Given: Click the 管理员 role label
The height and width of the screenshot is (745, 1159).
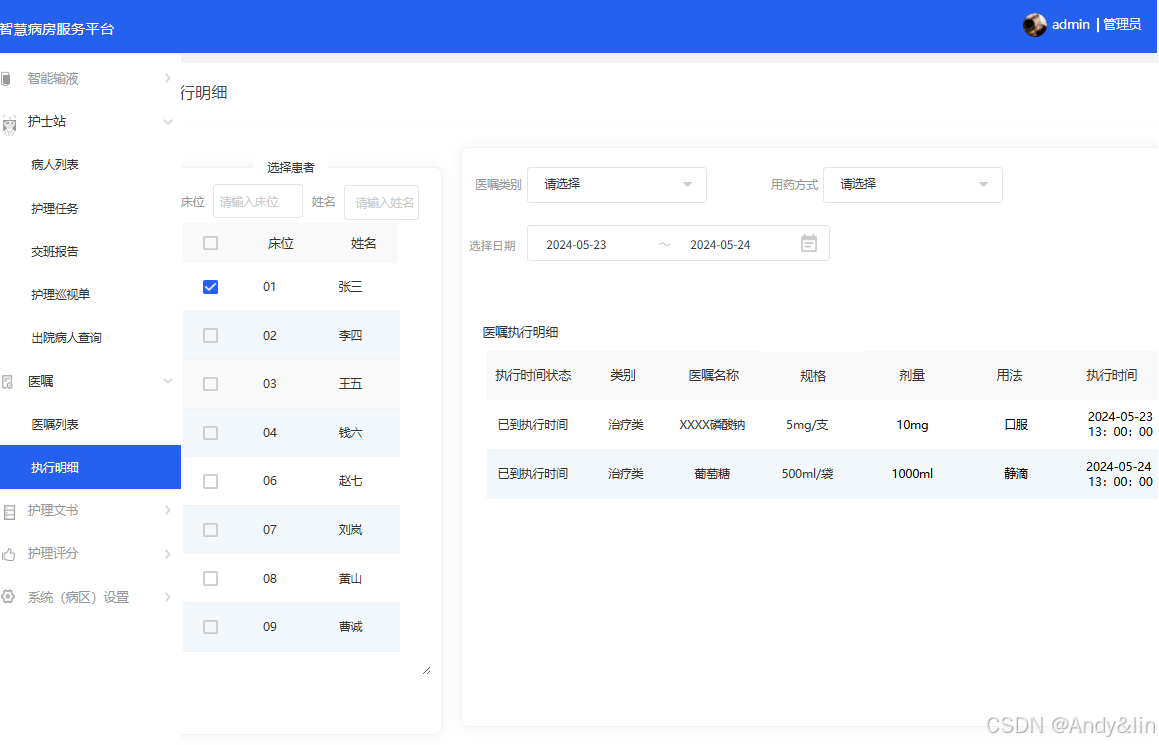Looking at the screenshot, I should [1122, 24].
